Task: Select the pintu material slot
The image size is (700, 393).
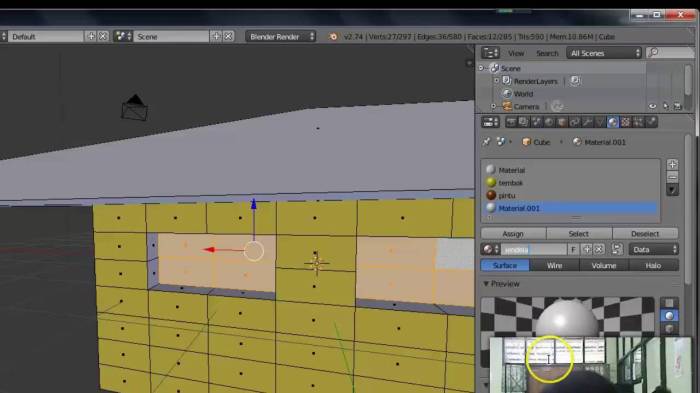Action: (x=570, y=195)
